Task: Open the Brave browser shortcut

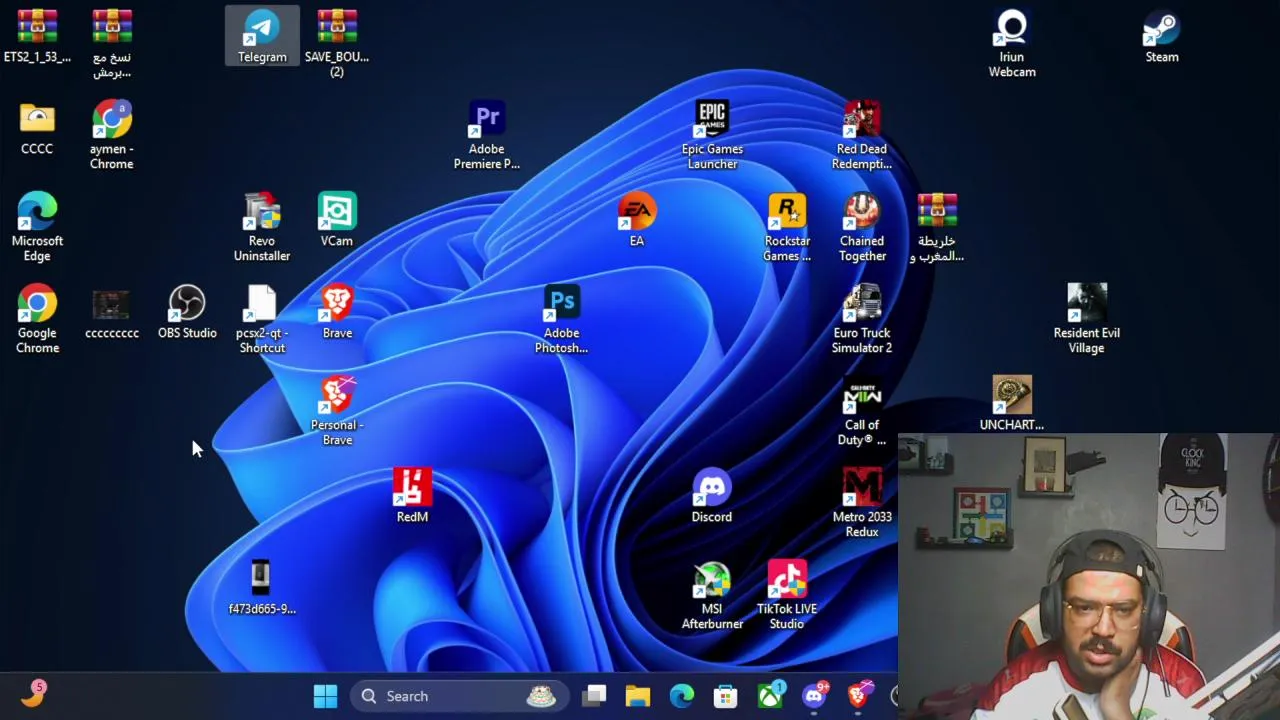Action: coord(337,312)
